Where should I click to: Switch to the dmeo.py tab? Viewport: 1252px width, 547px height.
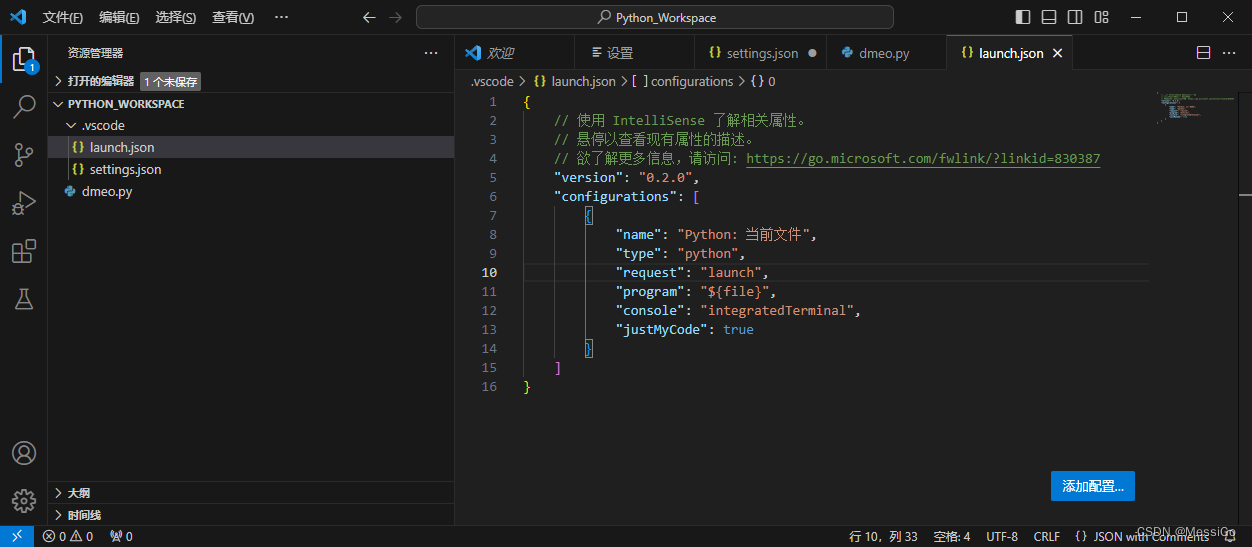(886, 53)
